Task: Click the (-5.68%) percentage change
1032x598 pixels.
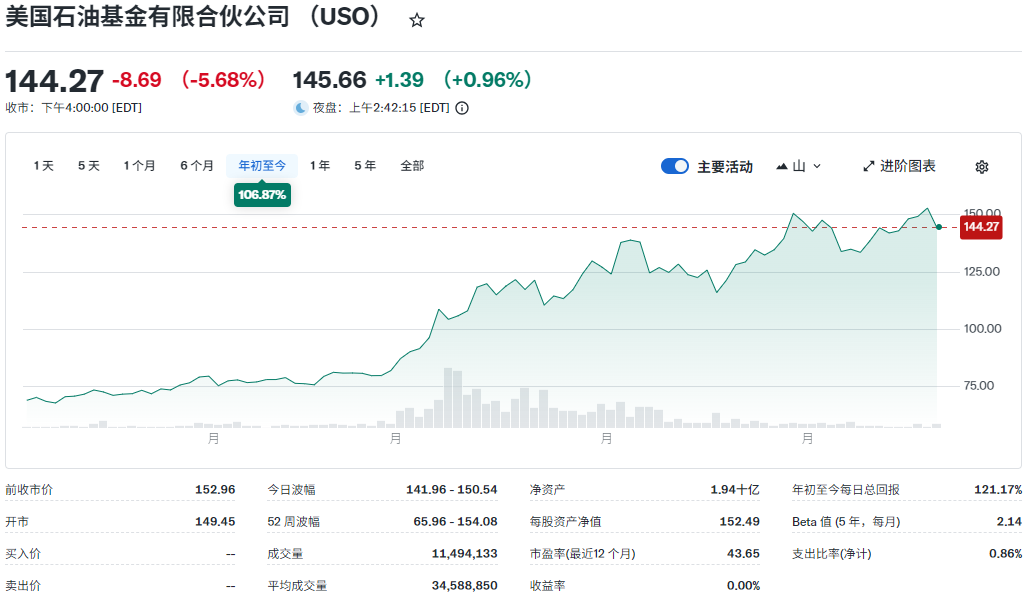Action: click(x=223, y=80)
